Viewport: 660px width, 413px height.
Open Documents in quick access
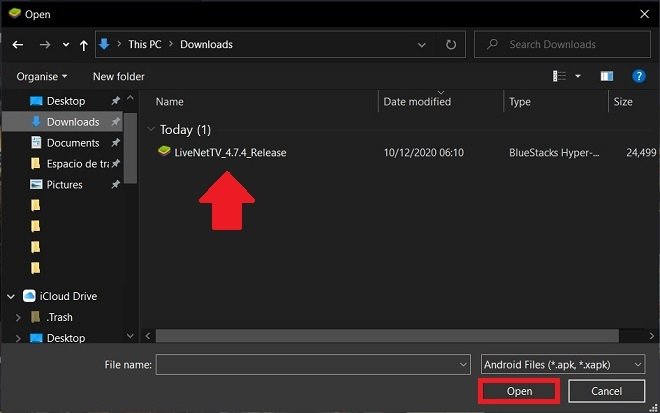pos(73,143)
